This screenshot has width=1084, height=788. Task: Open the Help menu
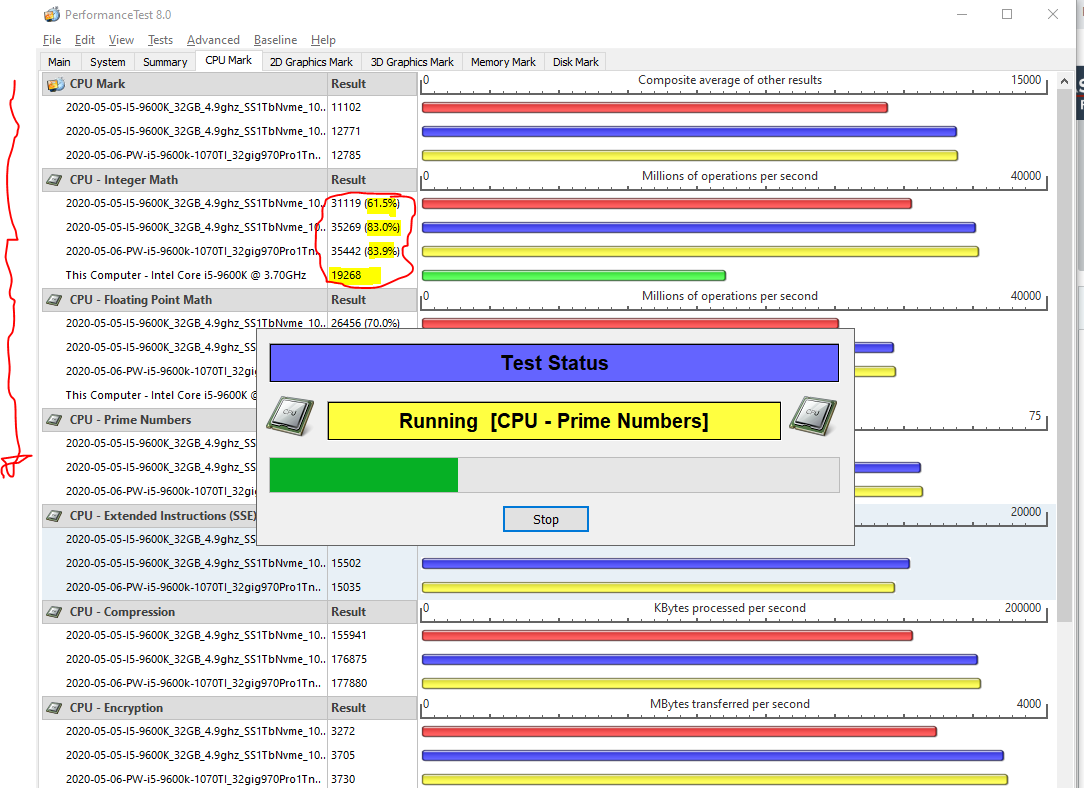pos(323,40)
